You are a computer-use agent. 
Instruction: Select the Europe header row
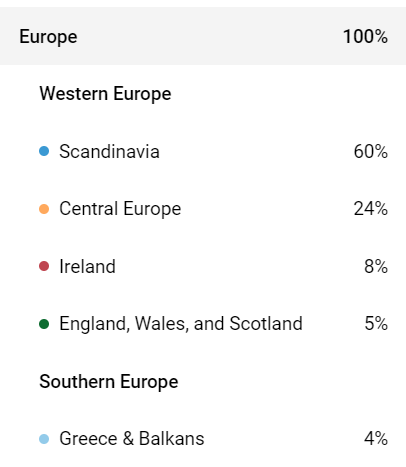tap(203, 36)
